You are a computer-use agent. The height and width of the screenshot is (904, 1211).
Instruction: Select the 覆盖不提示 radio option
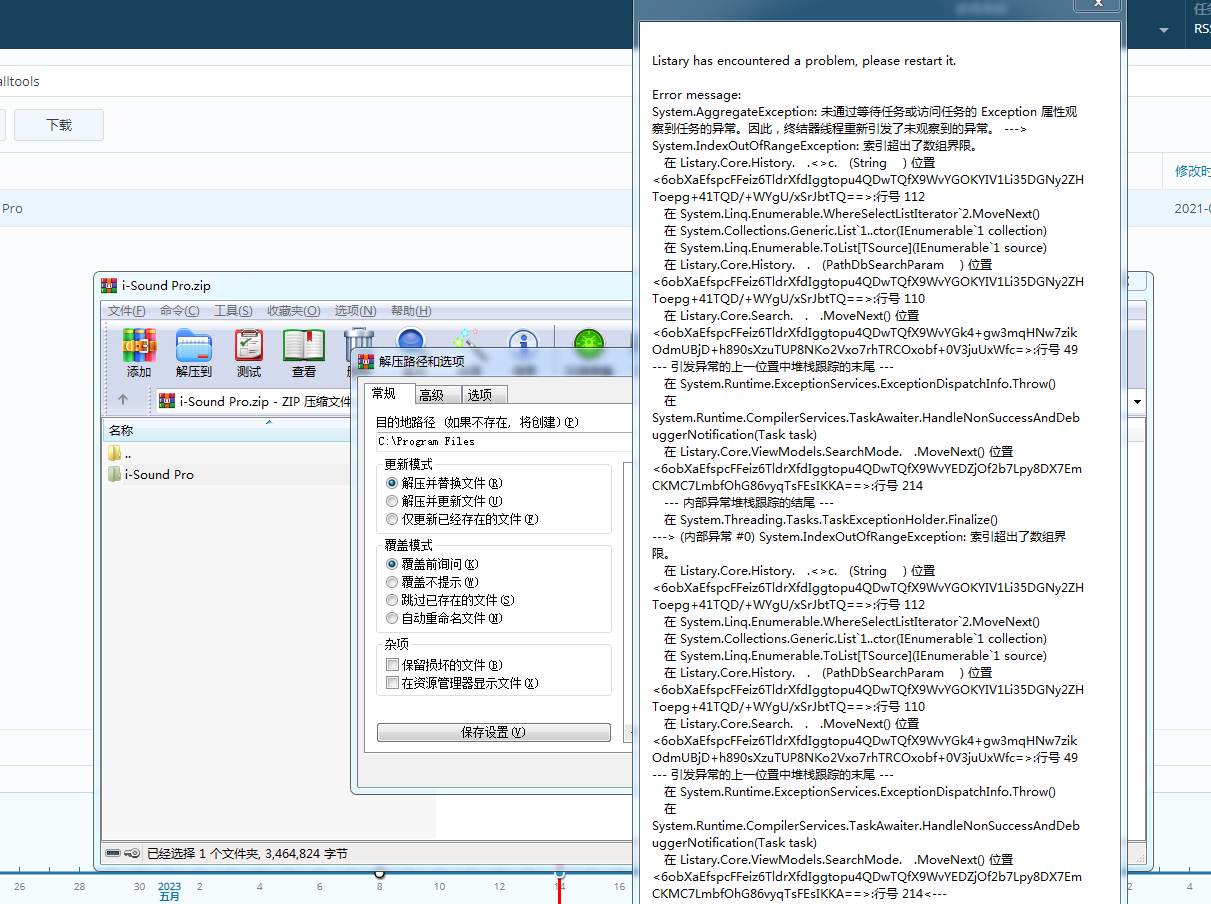(x=392, y=582)
